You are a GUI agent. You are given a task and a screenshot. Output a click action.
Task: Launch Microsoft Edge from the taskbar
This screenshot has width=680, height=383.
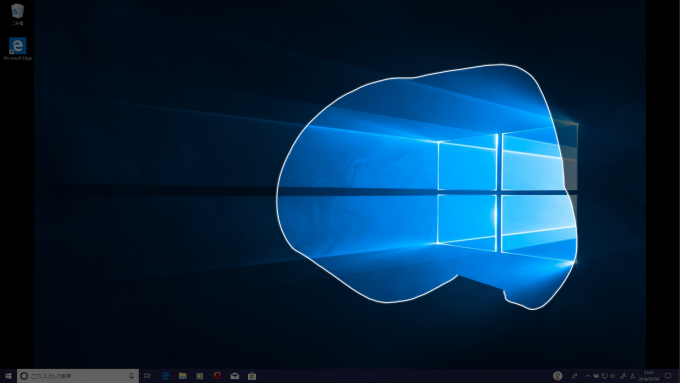[165, 376]
